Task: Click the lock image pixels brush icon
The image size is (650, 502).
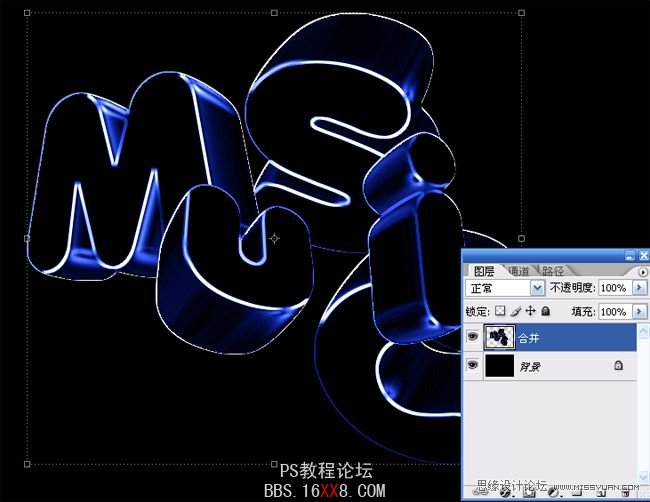Action: (x=515, y=312)
